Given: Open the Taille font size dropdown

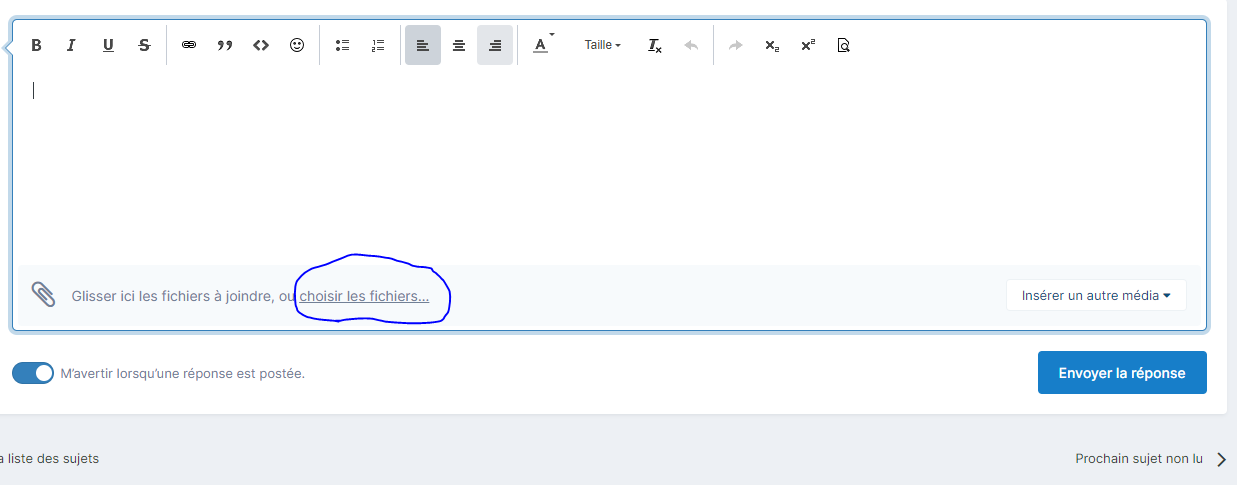Looking at the screenshot, I should 603,45.
